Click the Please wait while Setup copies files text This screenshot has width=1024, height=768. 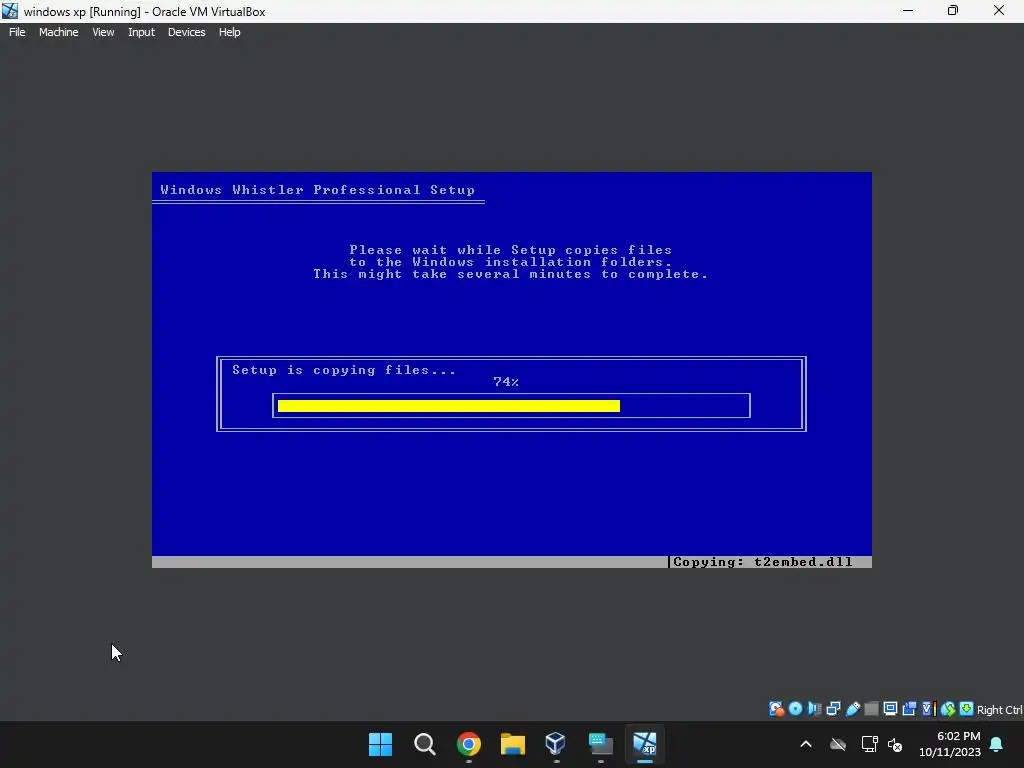click(511, 250)
